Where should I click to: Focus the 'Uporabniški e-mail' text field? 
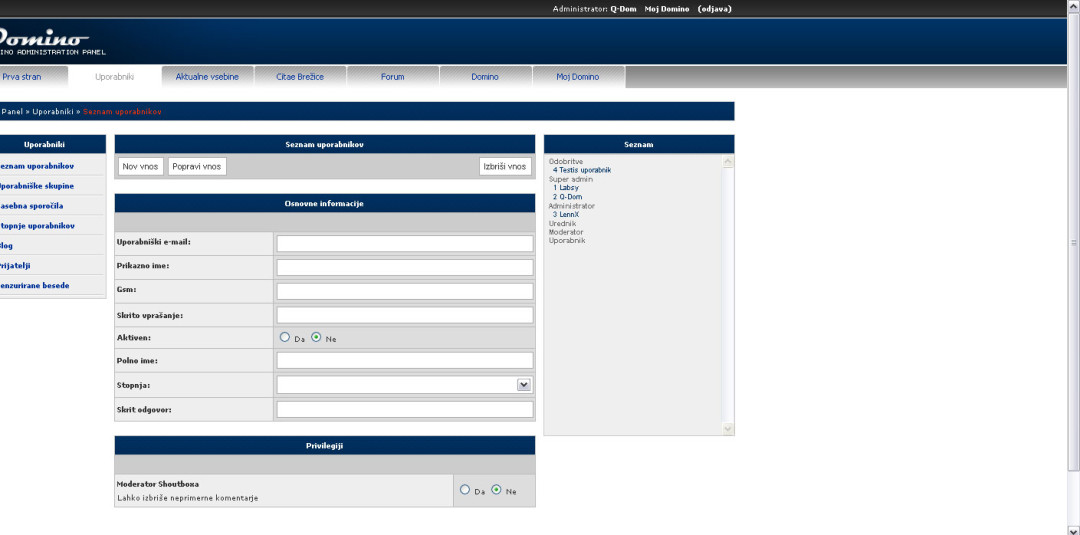tap(404, 243)
